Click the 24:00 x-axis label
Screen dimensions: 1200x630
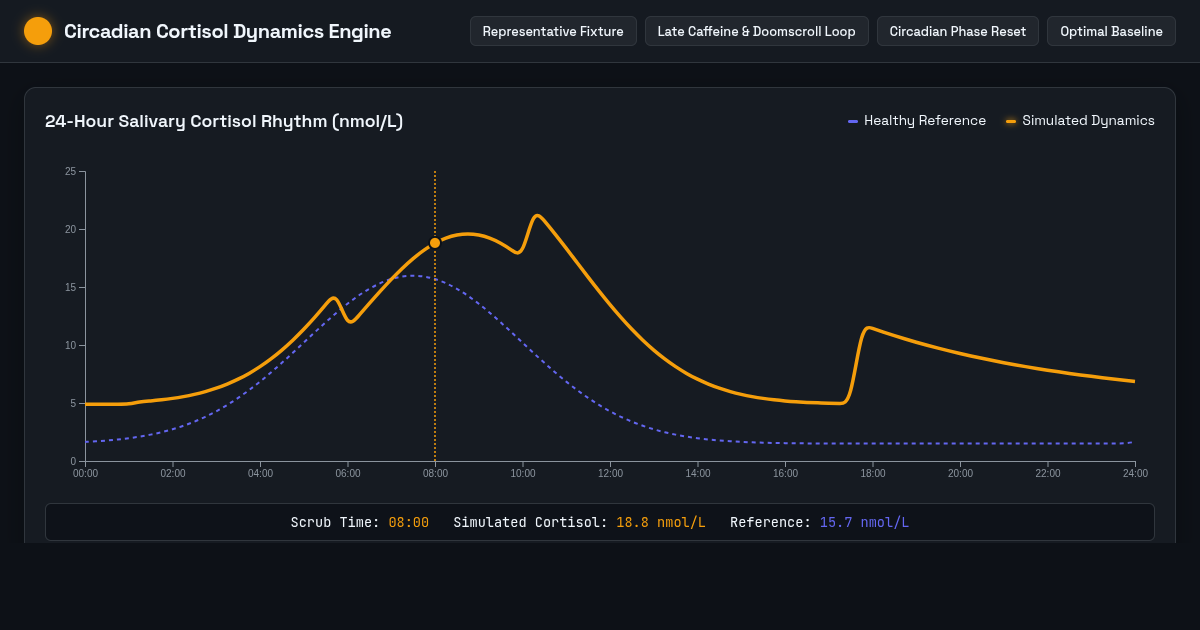pos(1135,473)
